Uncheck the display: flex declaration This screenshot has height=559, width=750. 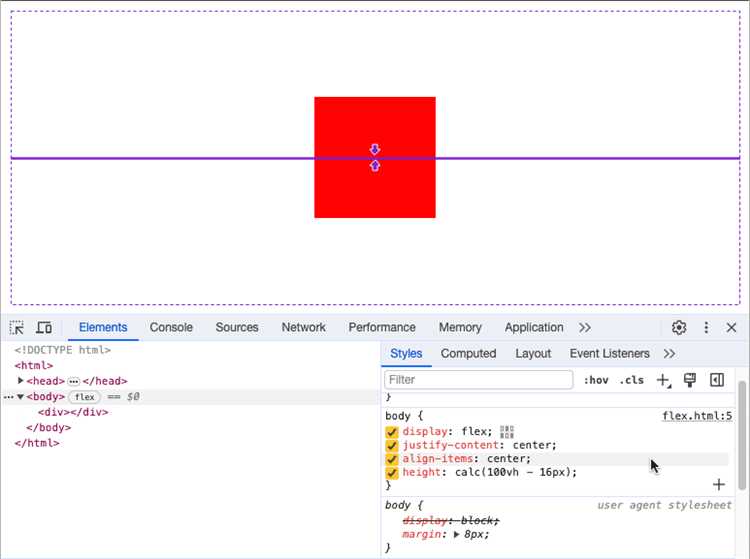[x=392, y=432]
